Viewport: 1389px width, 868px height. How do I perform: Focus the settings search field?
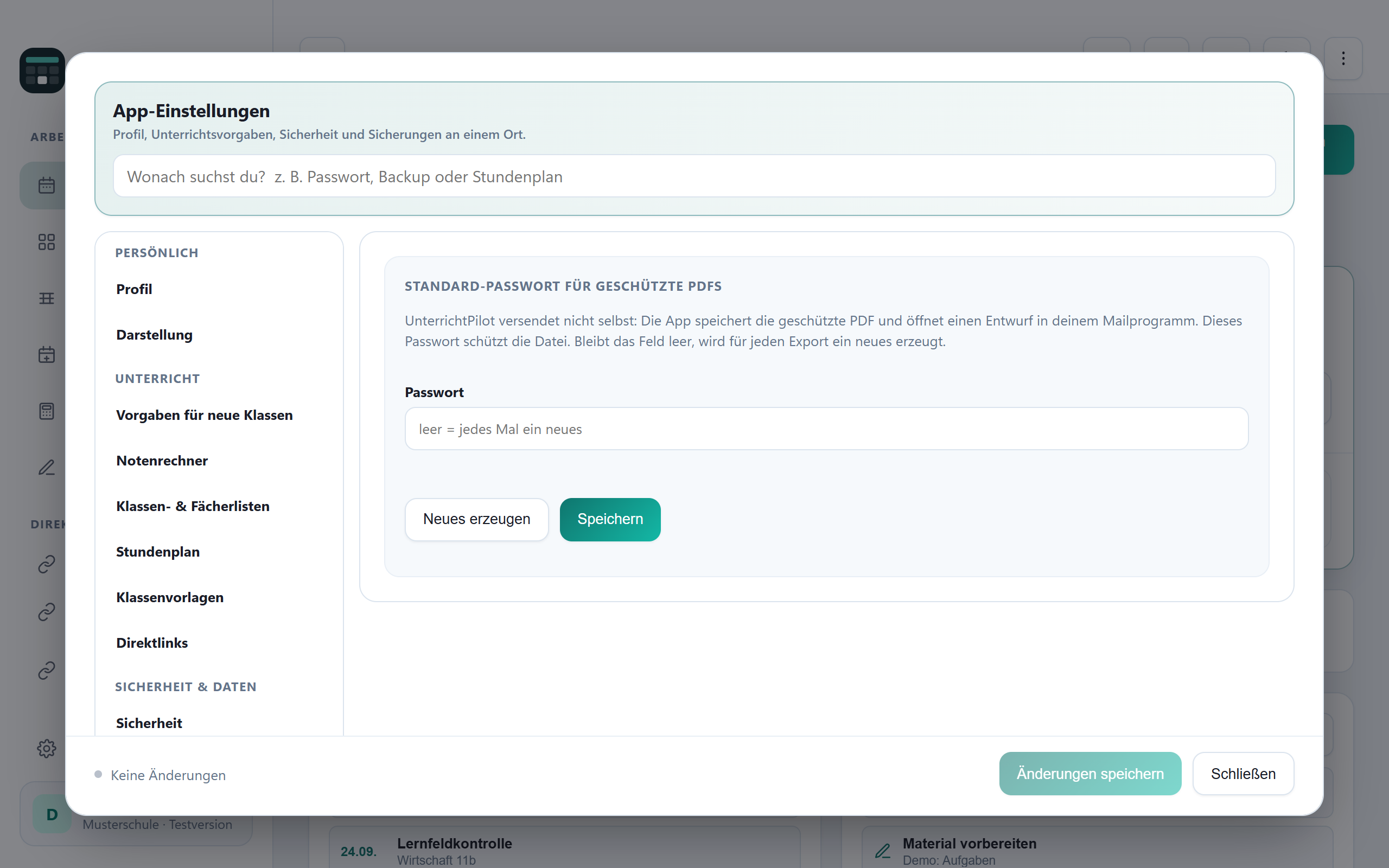pos(694,176)
